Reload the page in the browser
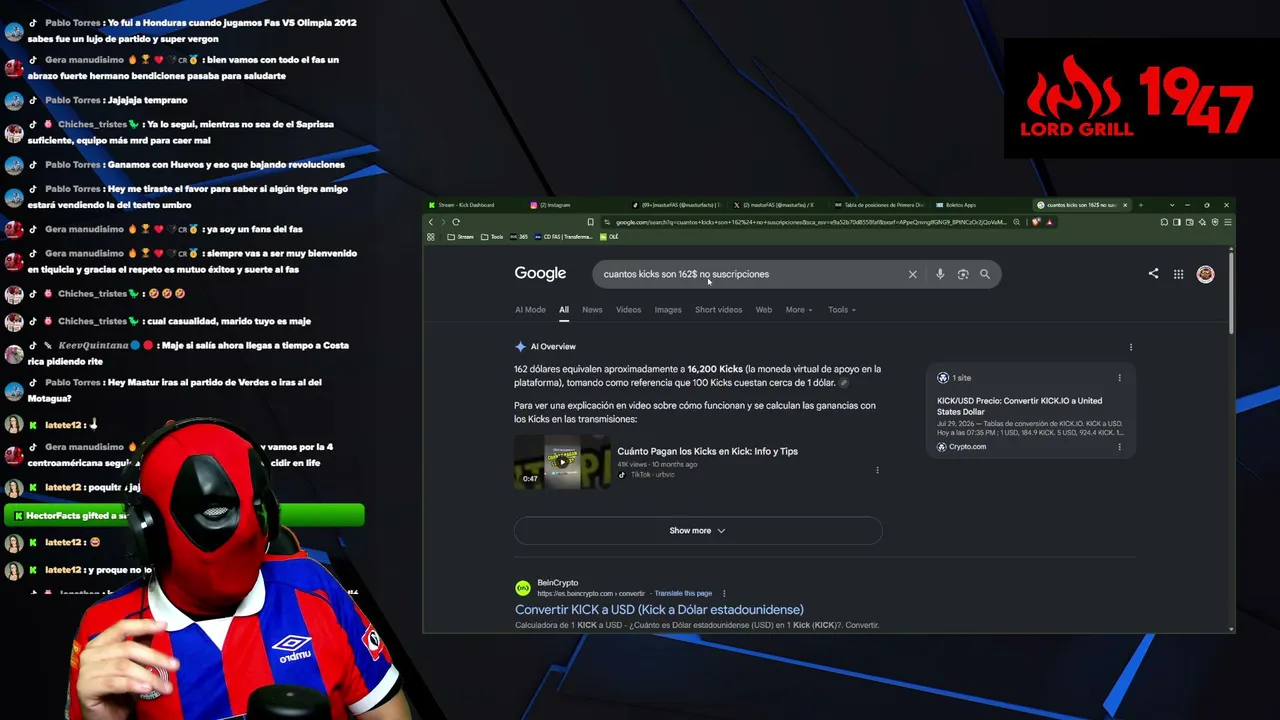This screenshot has width=1280, height=720. [x=456, y=222]
